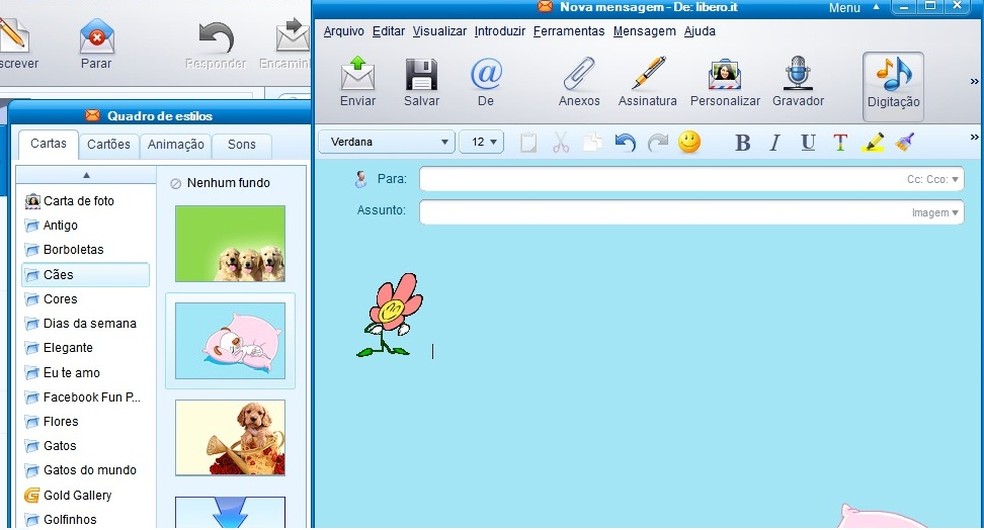Pick a highlight color with marker icon
The width and height of the screenshot is (984, 530).
coord(872,142)
